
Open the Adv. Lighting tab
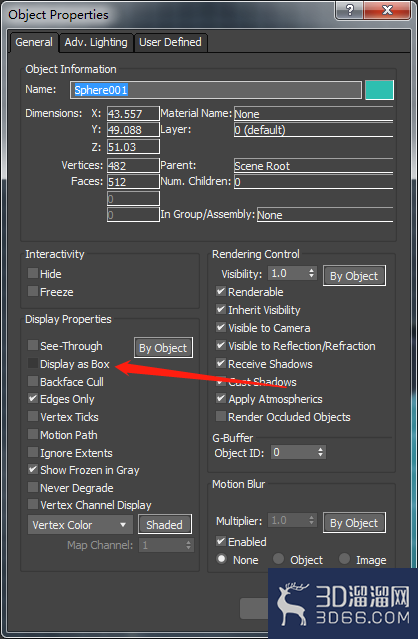coord(96,42)
